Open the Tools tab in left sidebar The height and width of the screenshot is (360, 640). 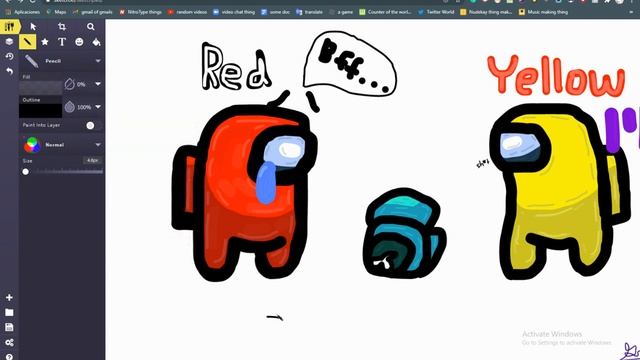[10, 27]
